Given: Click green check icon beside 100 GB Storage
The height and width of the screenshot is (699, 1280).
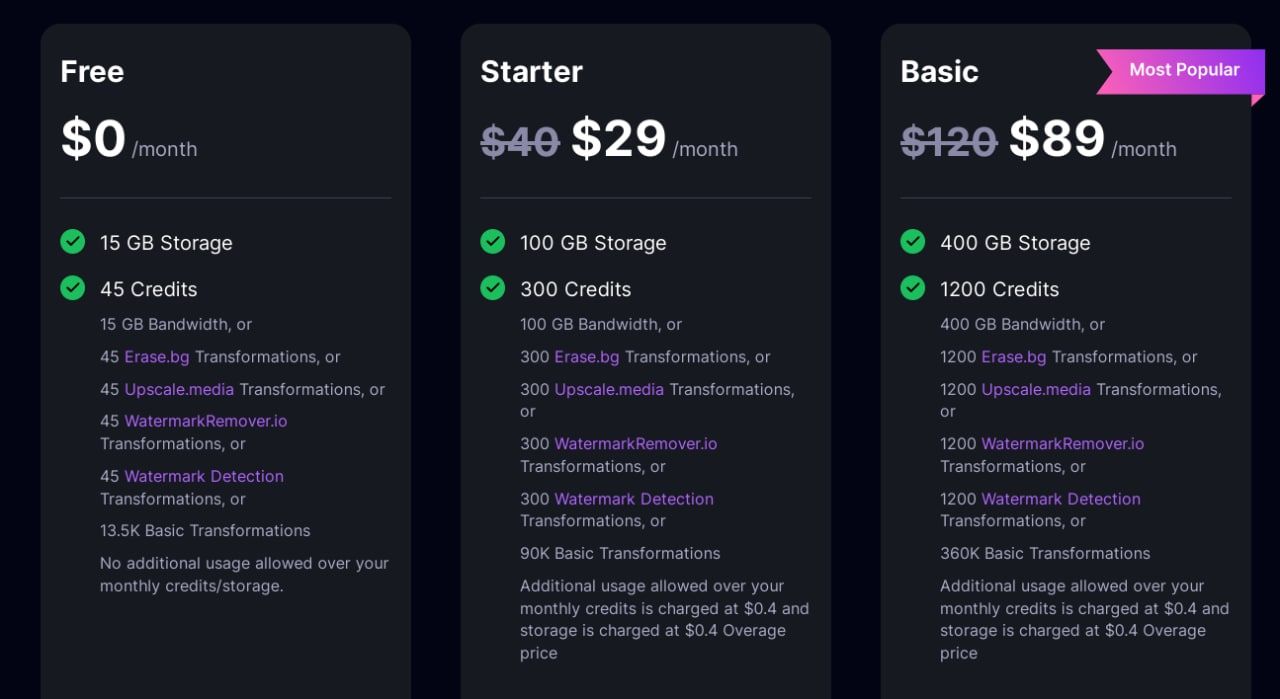Looking at the screenshot, I should [492, 242].
